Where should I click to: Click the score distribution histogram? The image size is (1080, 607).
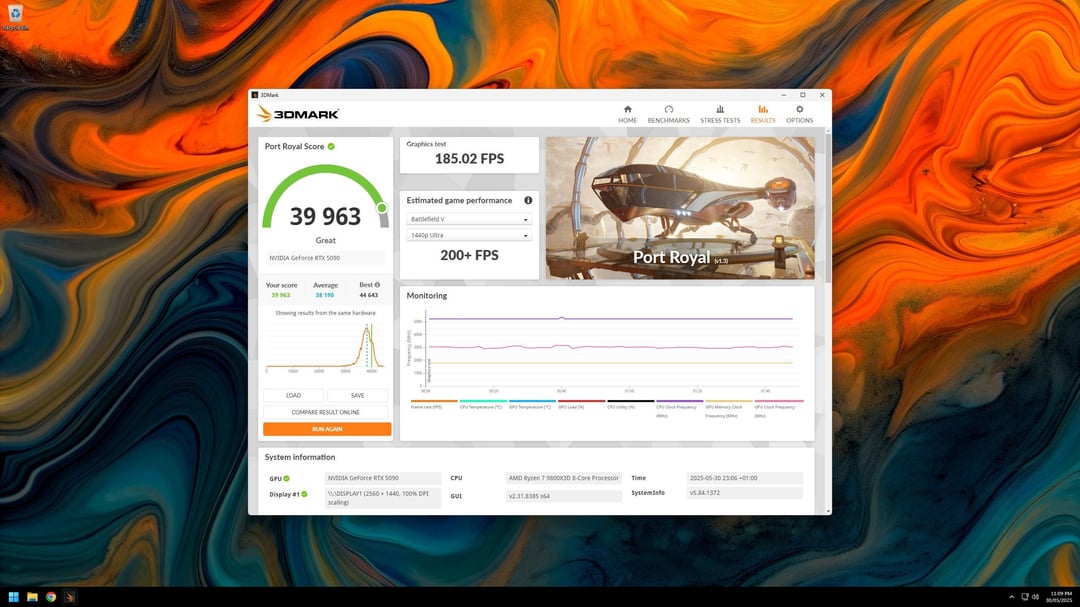(x=325, y=347)
